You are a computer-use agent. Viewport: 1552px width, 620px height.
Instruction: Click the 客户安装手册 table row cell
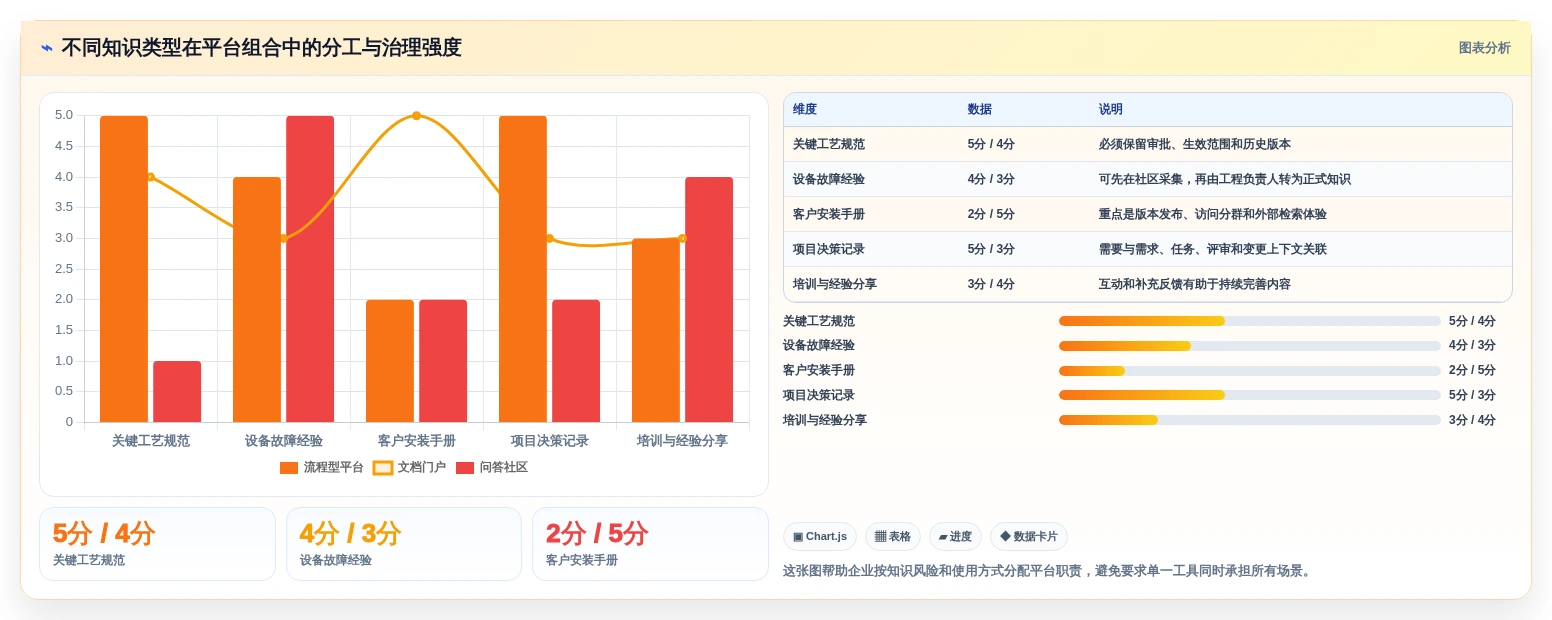[x=870, y=214]
